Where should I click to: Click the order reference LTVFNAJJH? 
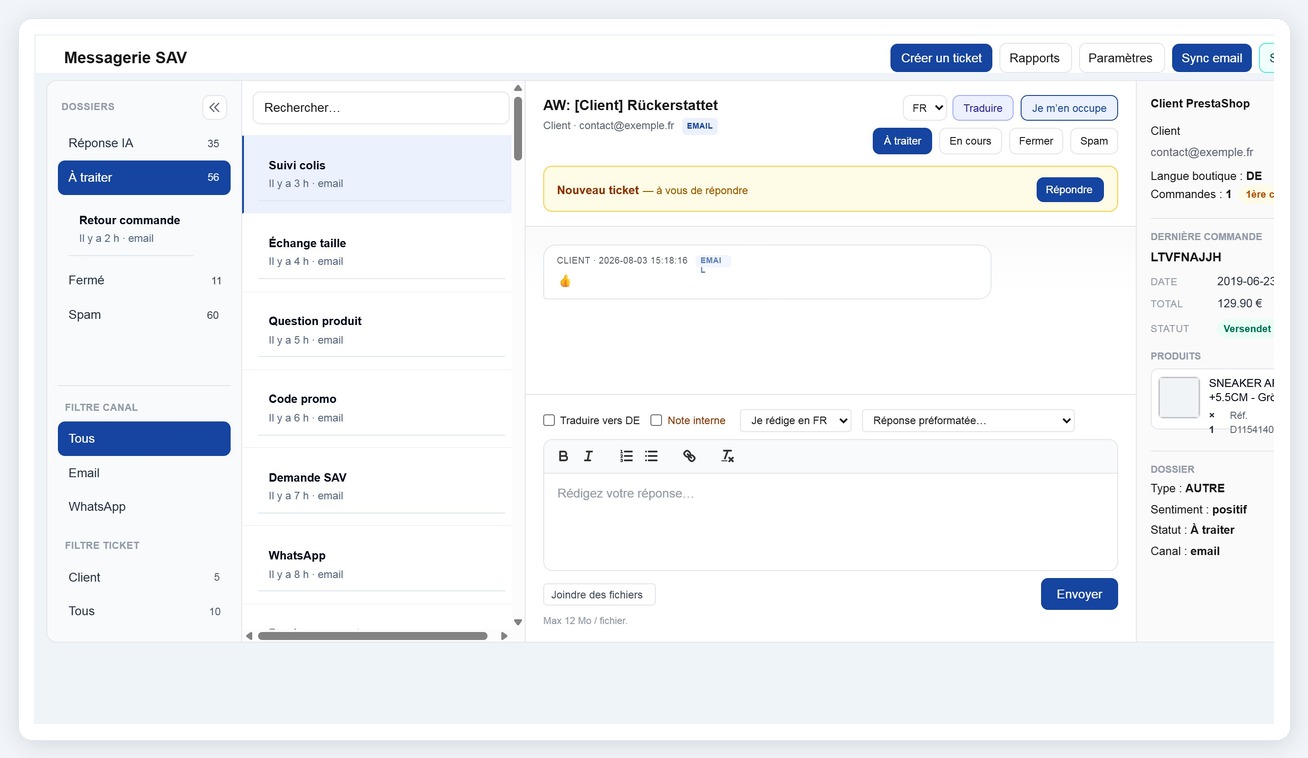(1186, 258)
